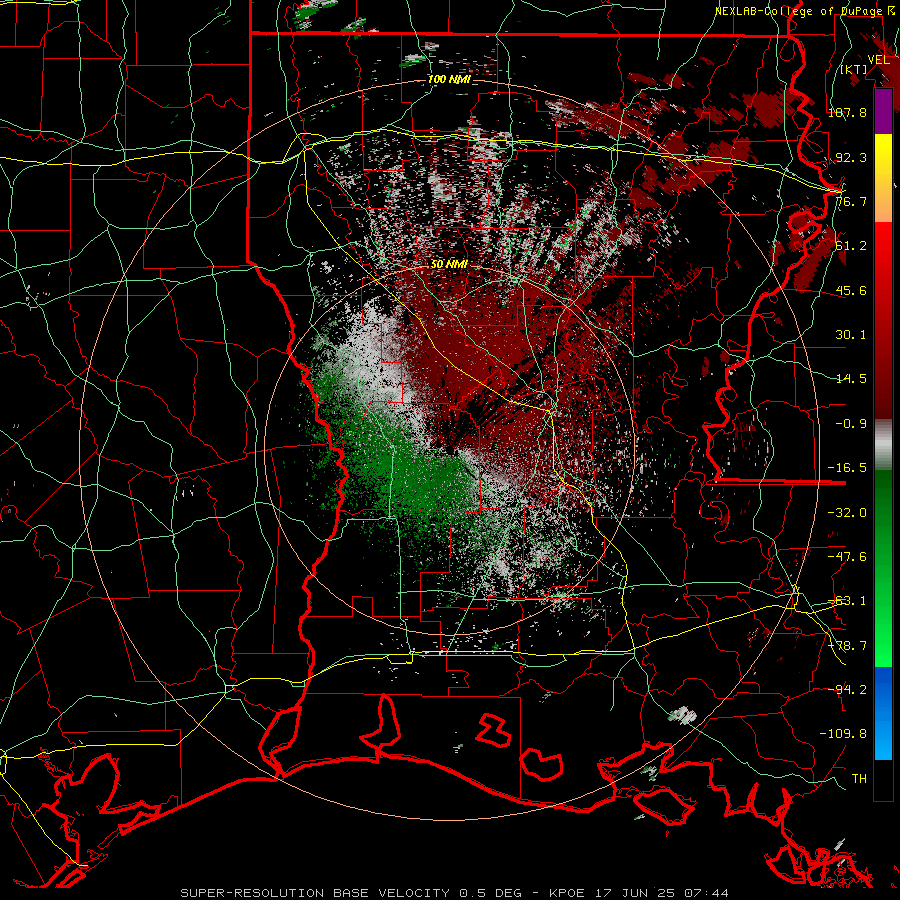Click the bottom product caption SUPER-RESOLUTION BASE VELOCITY
This screenshot has height=900, width=900.
pyautogui.click(x=315, y=893)
